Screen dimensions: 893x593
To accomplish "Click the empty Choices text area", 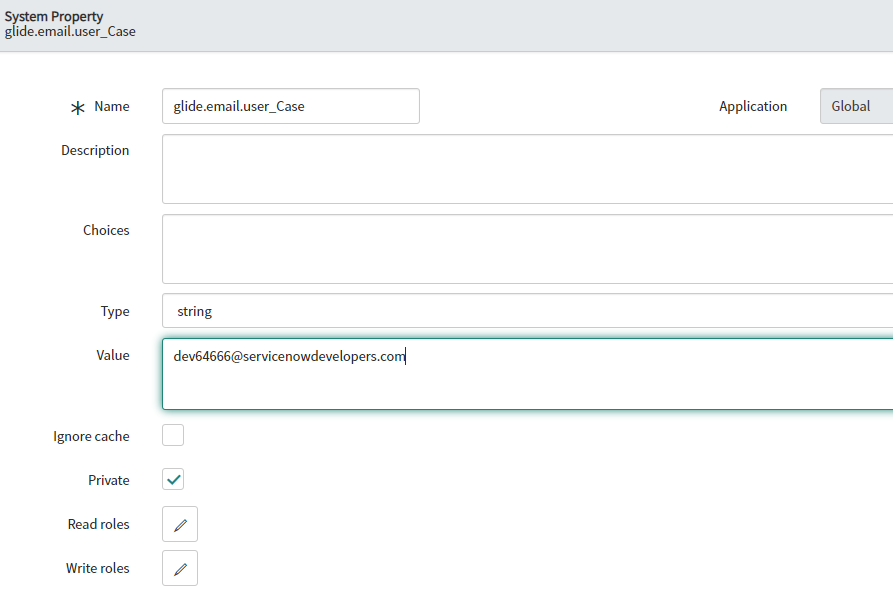I will 450,248.
